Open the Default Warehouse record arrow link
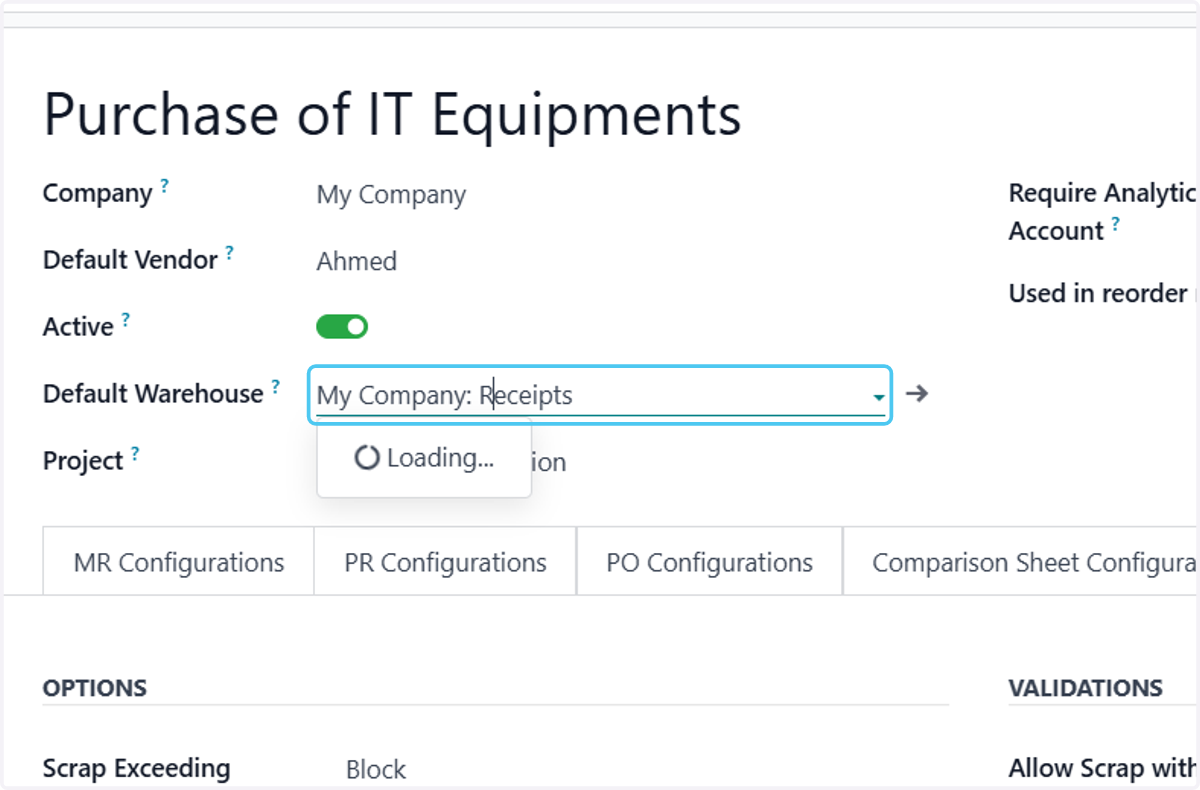Screen dimensions: 1200x790 tap(917, 394)
